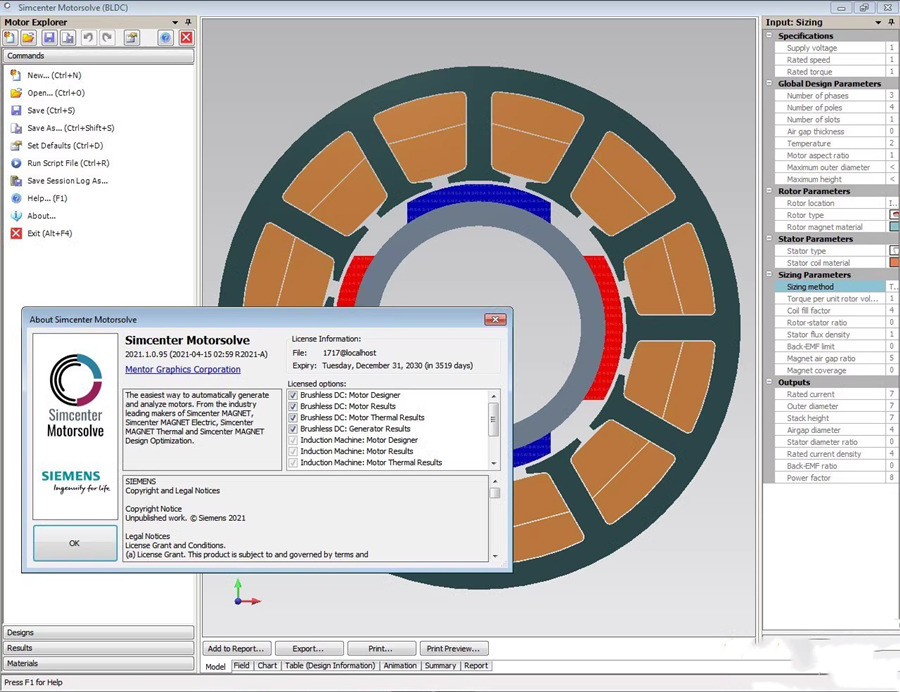
Task: Click Licensed options scrollbar down arrow
Action: [x=494, y=464]
